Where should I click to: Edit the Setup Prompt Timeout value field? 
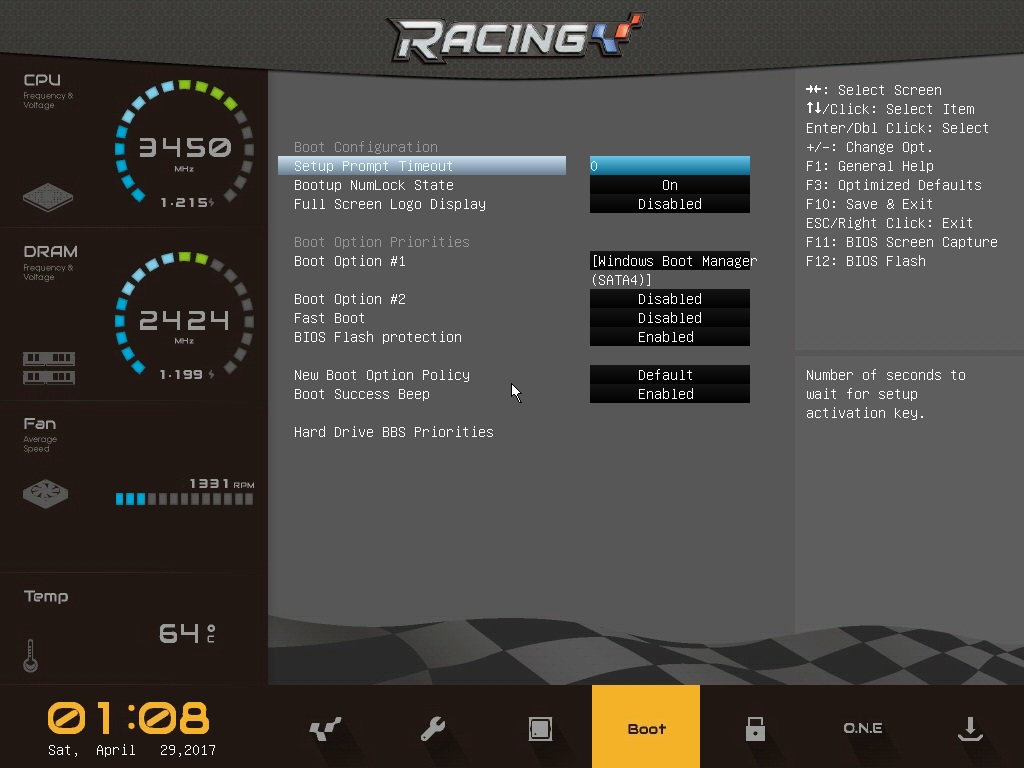point(669,166)
